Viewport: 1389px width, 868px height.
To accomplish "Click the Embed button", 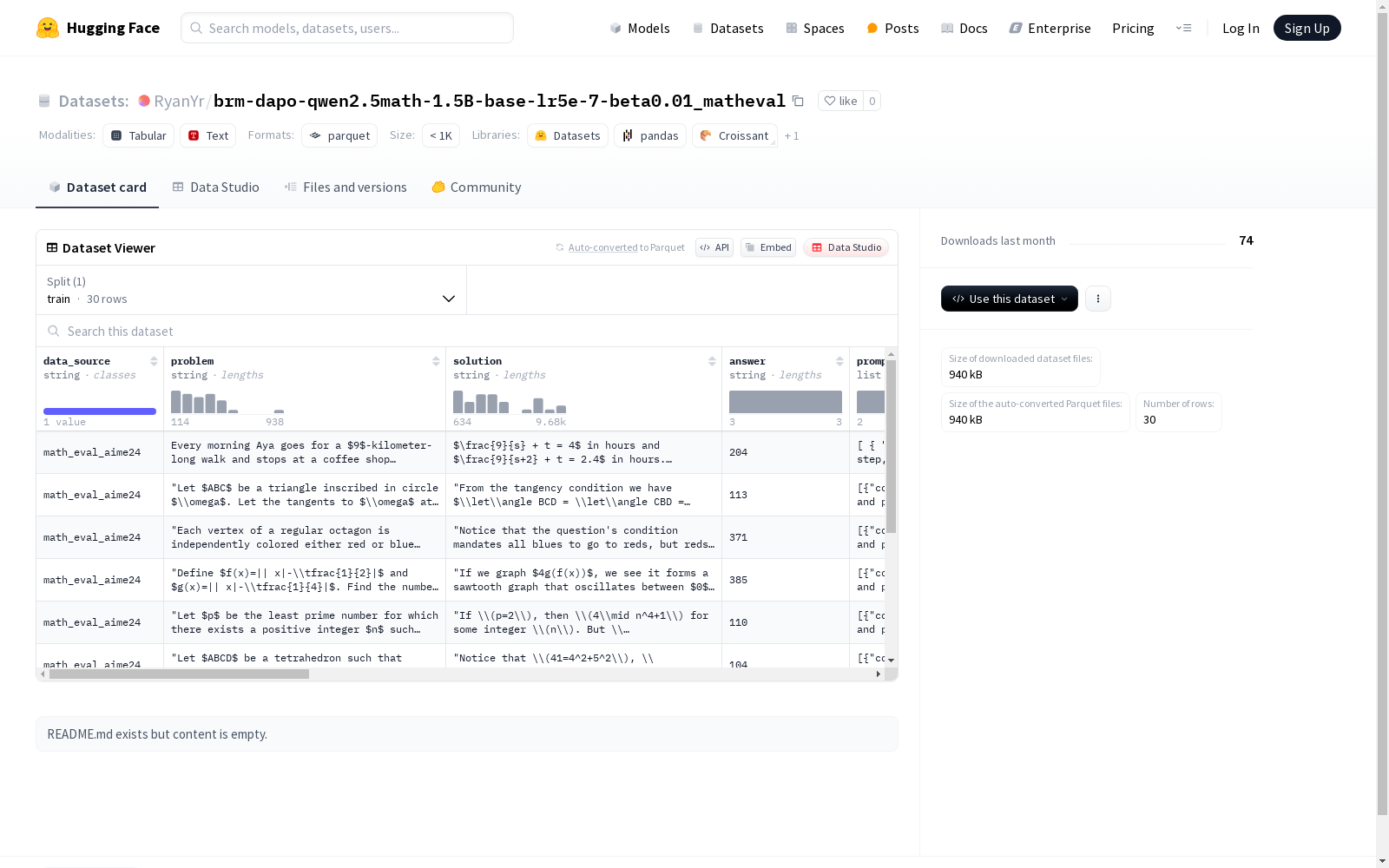I will 768,247.
